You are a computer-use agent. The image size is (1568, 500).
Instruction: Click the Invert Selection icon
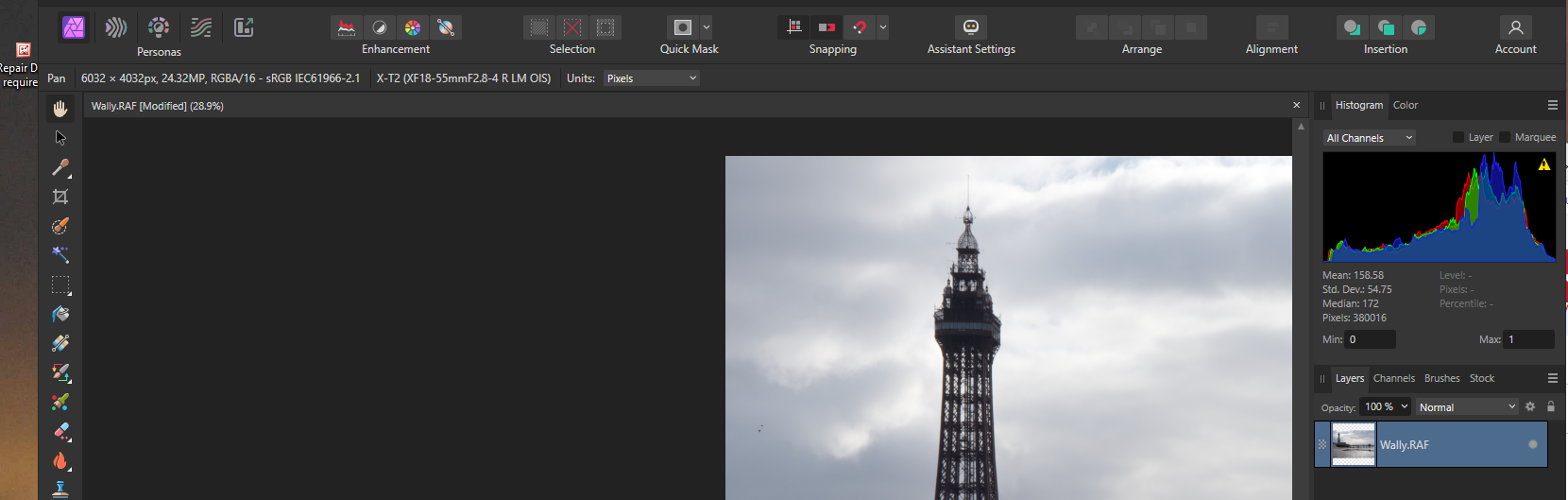605,27
